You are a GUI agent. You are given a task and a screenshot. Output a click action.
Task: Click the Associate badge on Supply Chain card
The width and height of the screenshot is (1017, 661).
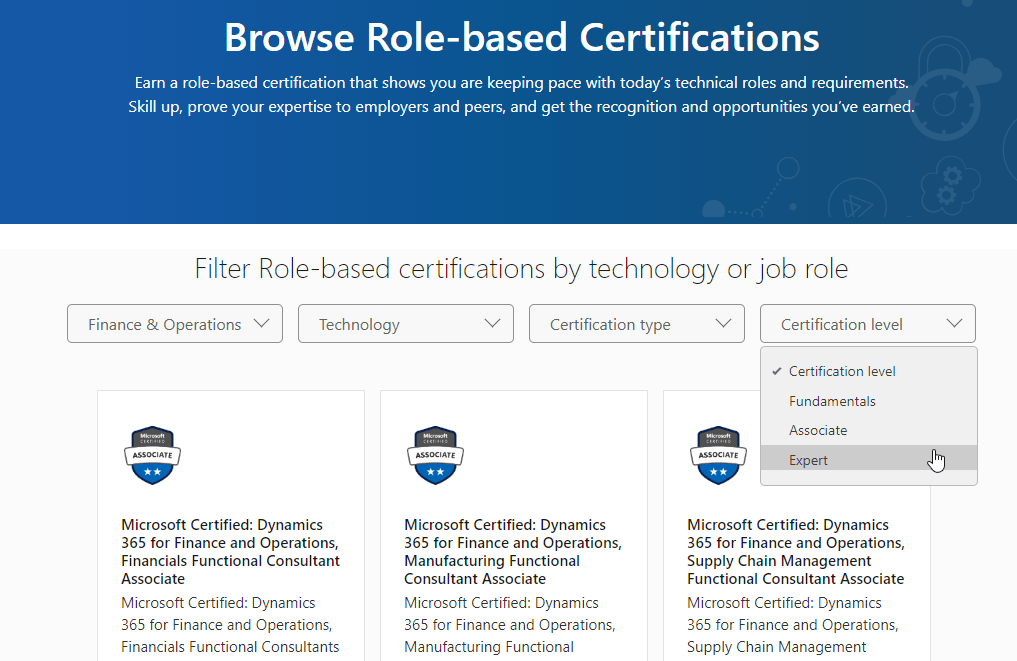click(718, 455)
